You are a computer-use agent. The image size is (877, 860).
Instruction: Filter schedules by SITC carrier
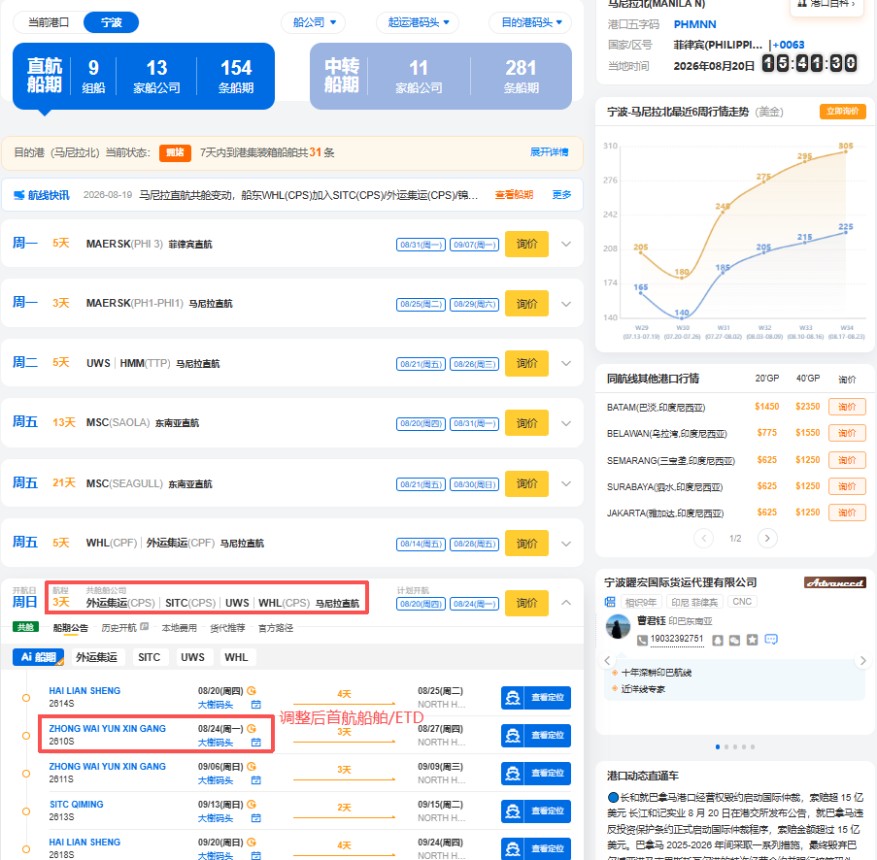[x=149, y=657]
